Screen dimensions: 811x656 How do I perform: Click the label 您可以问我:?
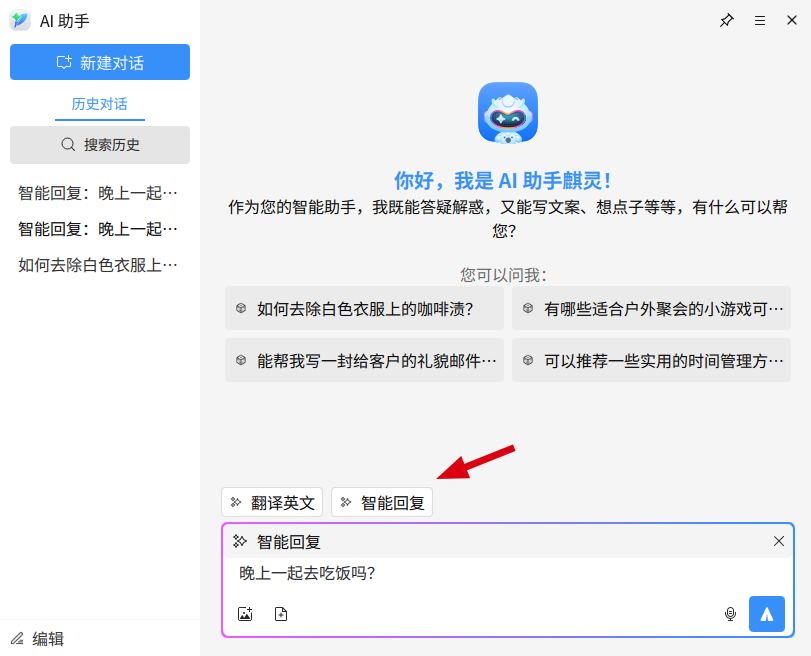[x=503, y=275]
